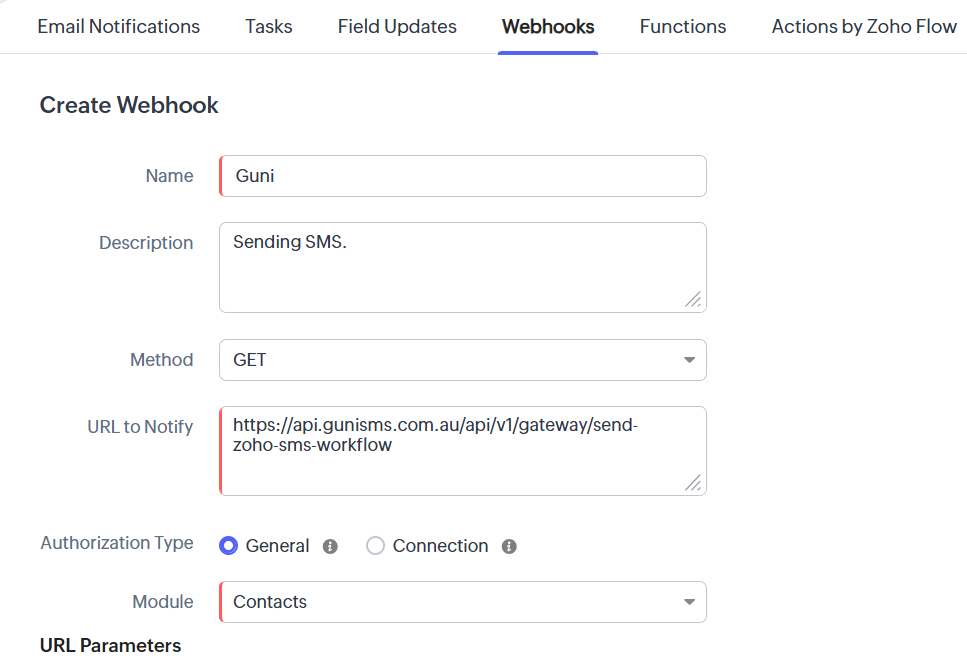This screenshot has height=666, width=967.
Task: Go to the Field Updates tab
Action: pos(397,27)
